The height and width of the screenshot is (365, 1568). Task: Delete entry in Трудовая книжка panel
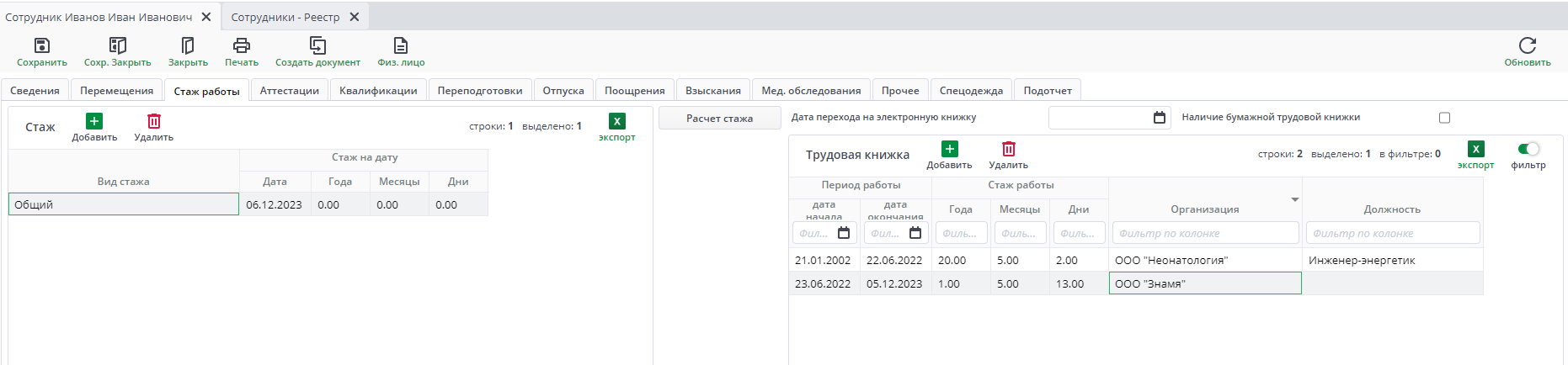pyautogui.click(x=1008, y=150)
